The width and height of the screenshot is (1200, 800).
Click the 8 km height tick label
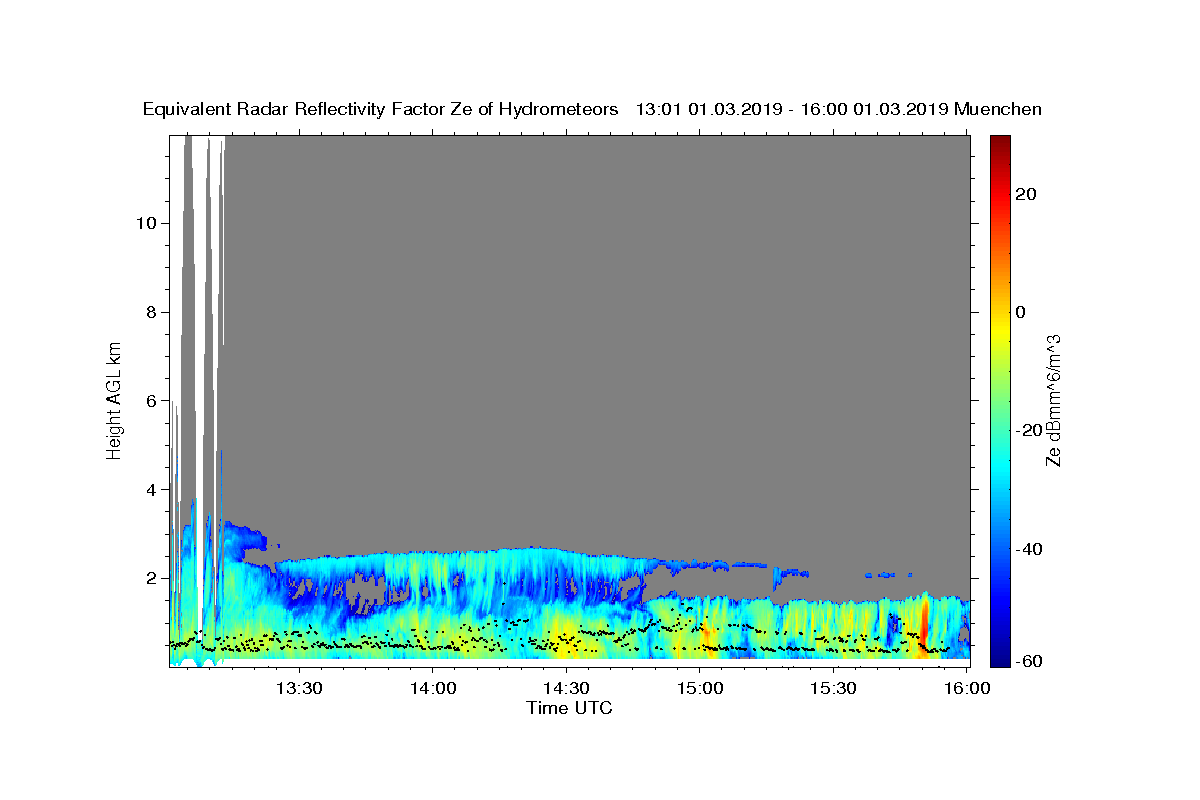pyautogui.click(x=152, y=312)
